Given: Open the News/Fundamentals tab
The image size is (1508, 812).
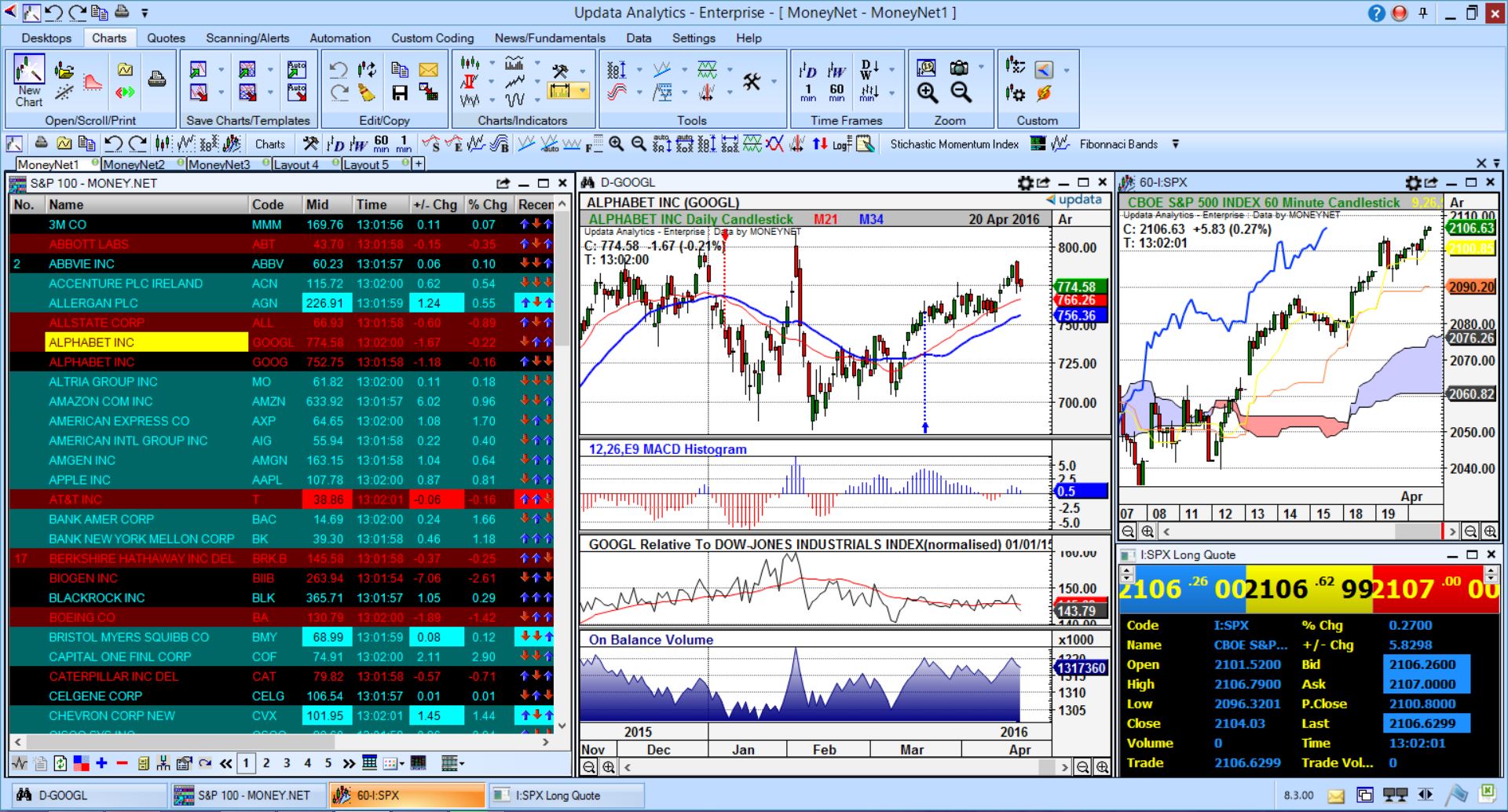Looking at the screenshot, I should click(x=550, y=38).
